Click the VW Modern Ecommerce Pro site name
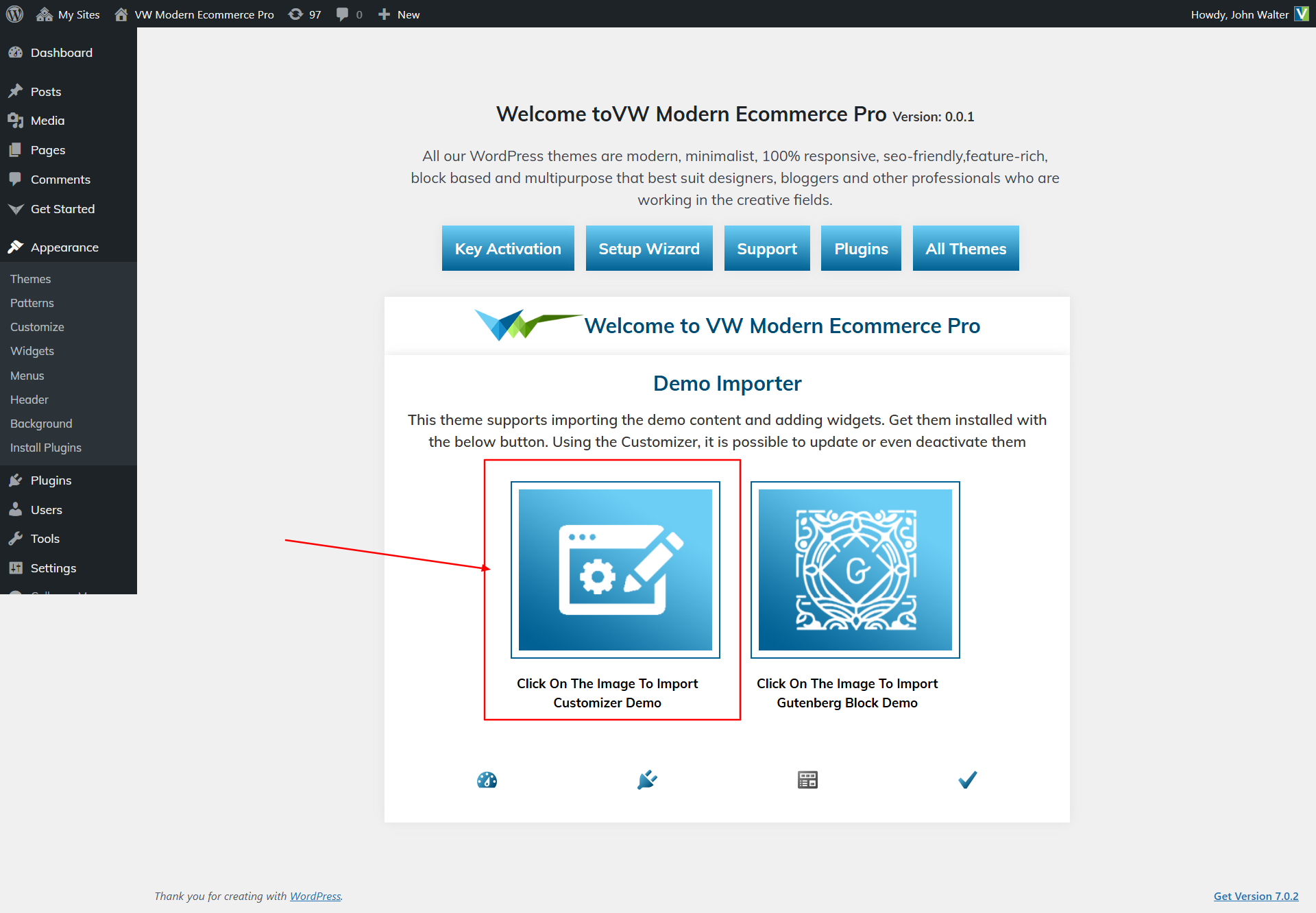Screen dimensions: 1316x913 [x=204, y=14]
